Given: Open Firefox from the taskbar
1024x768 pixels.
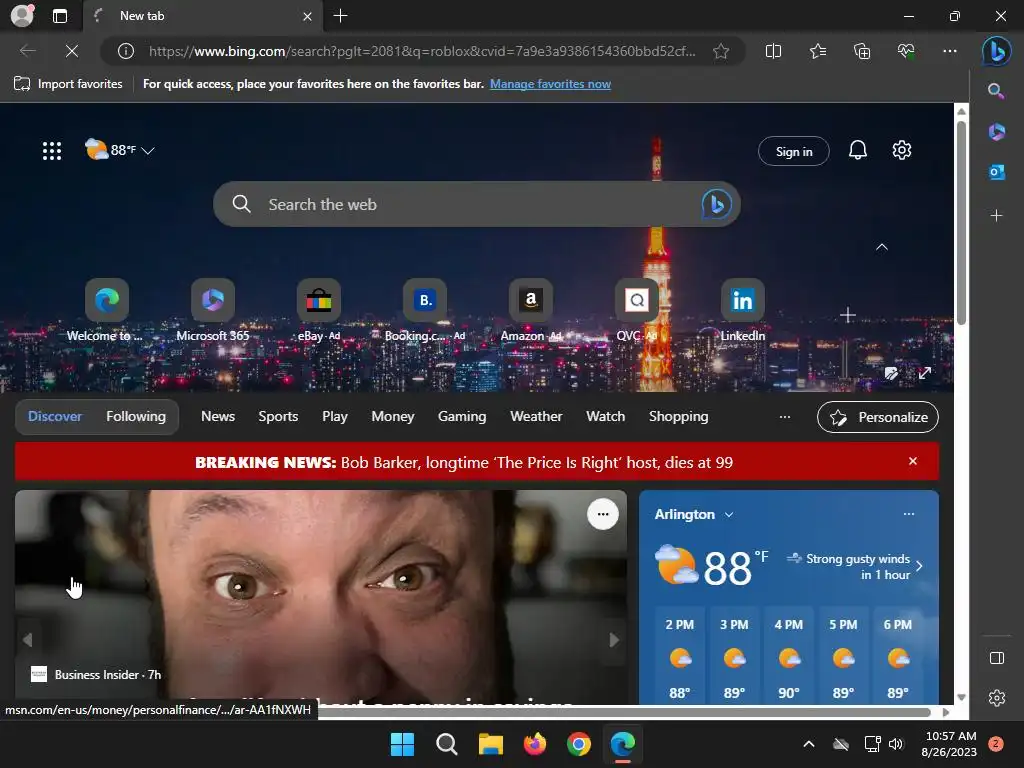Looking at the screenshot, I should [535, 744].
